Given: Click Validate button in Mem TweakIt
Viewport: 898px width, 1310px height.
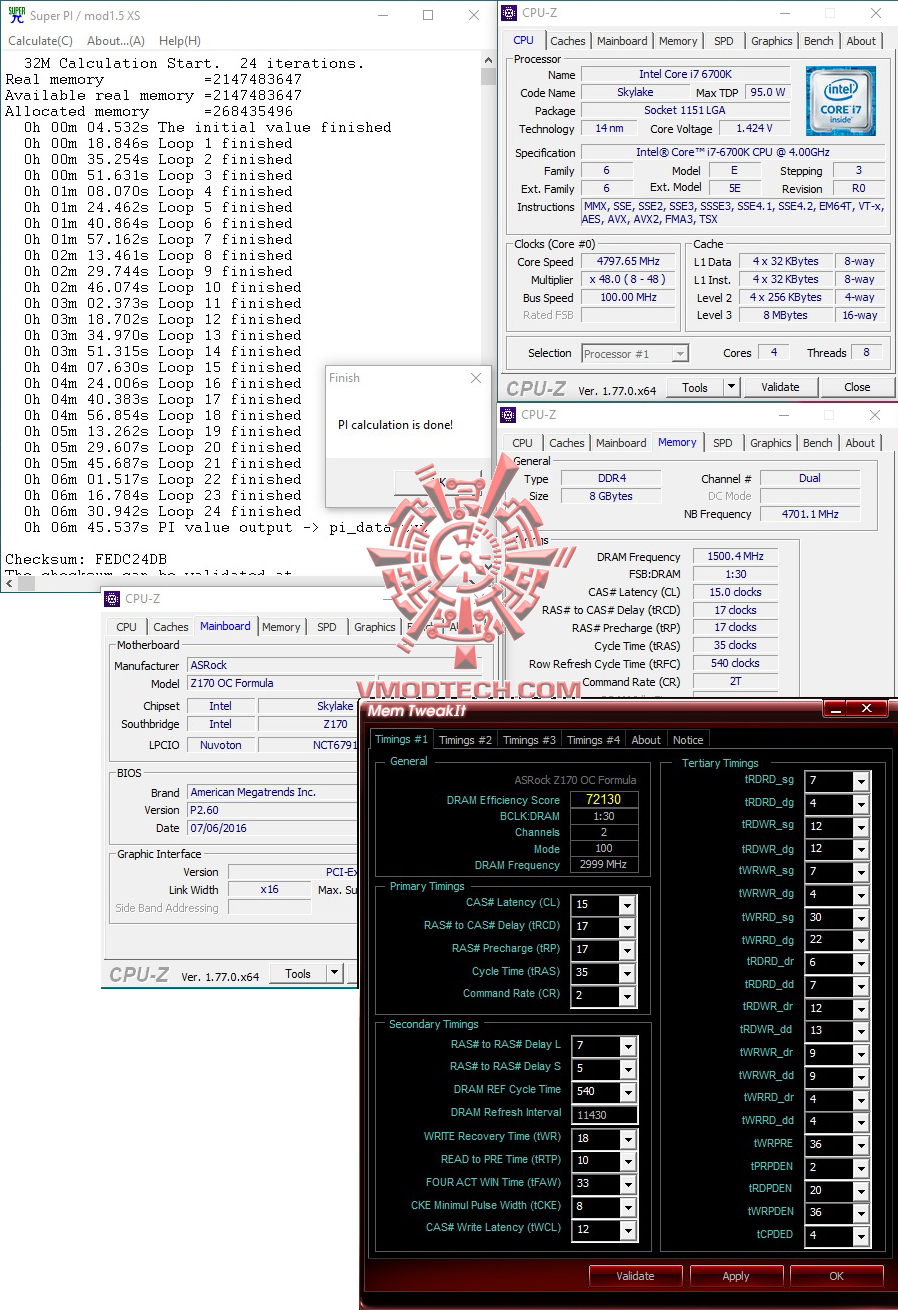Looking at the screenshot, I should pos(635,1275).
